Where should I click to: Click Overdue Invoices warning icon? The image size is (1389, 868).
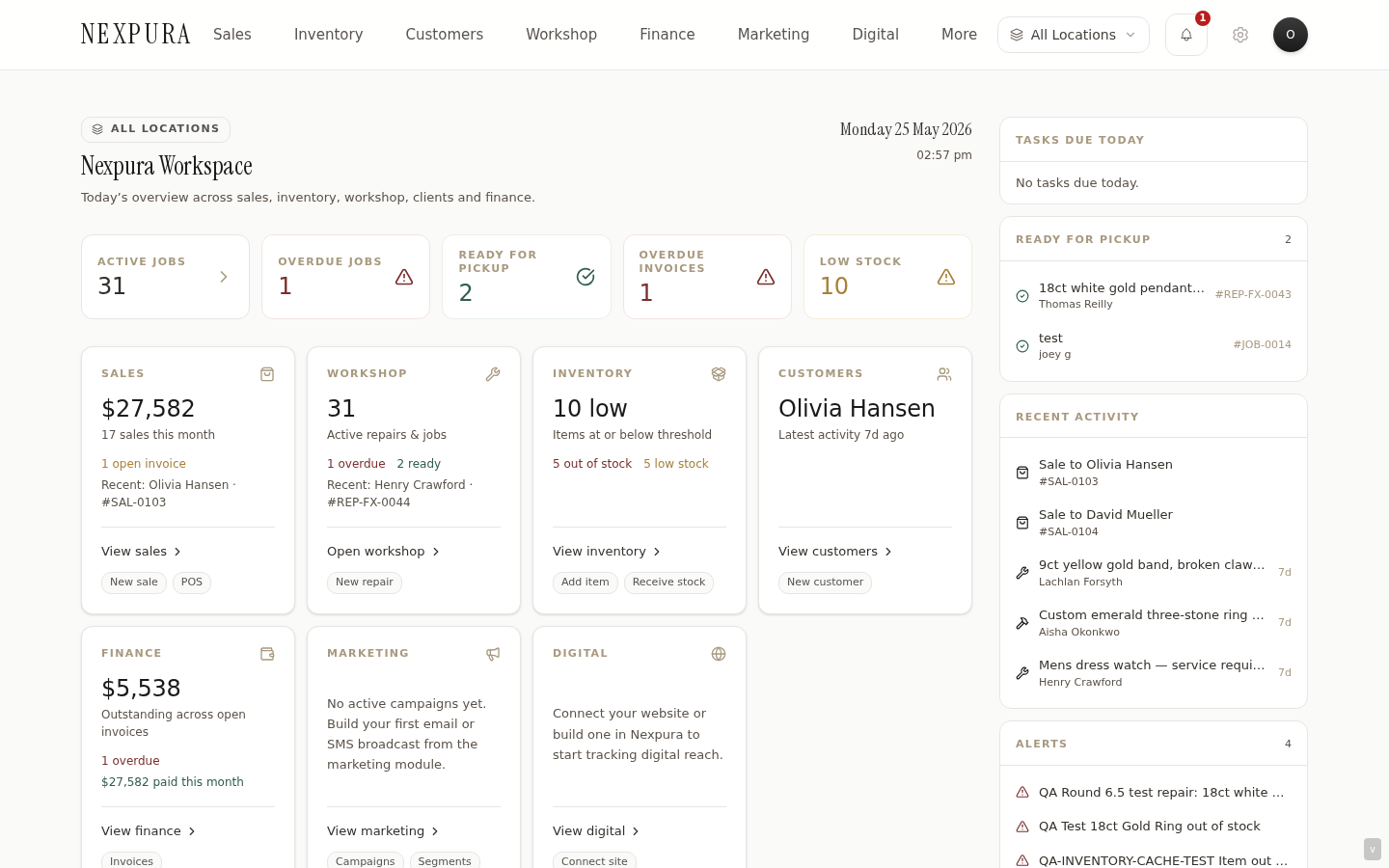766,277
